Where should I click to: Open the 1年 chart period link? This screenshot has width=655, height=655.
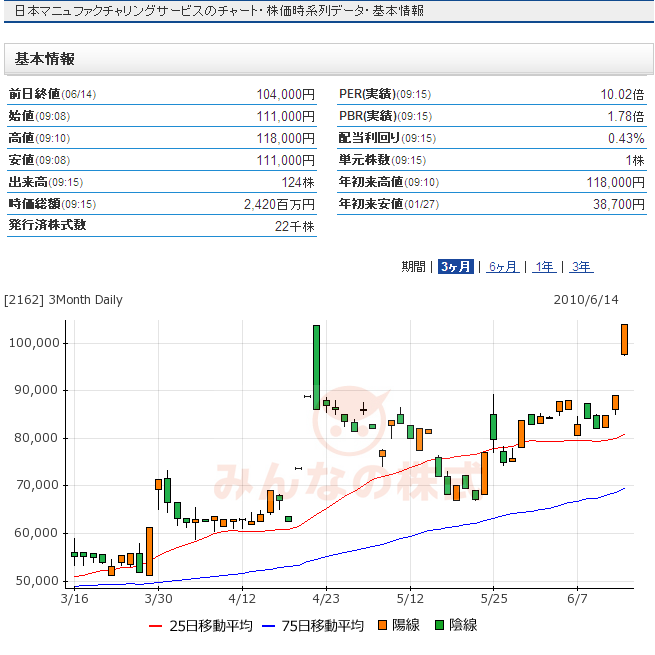point(544,267)
